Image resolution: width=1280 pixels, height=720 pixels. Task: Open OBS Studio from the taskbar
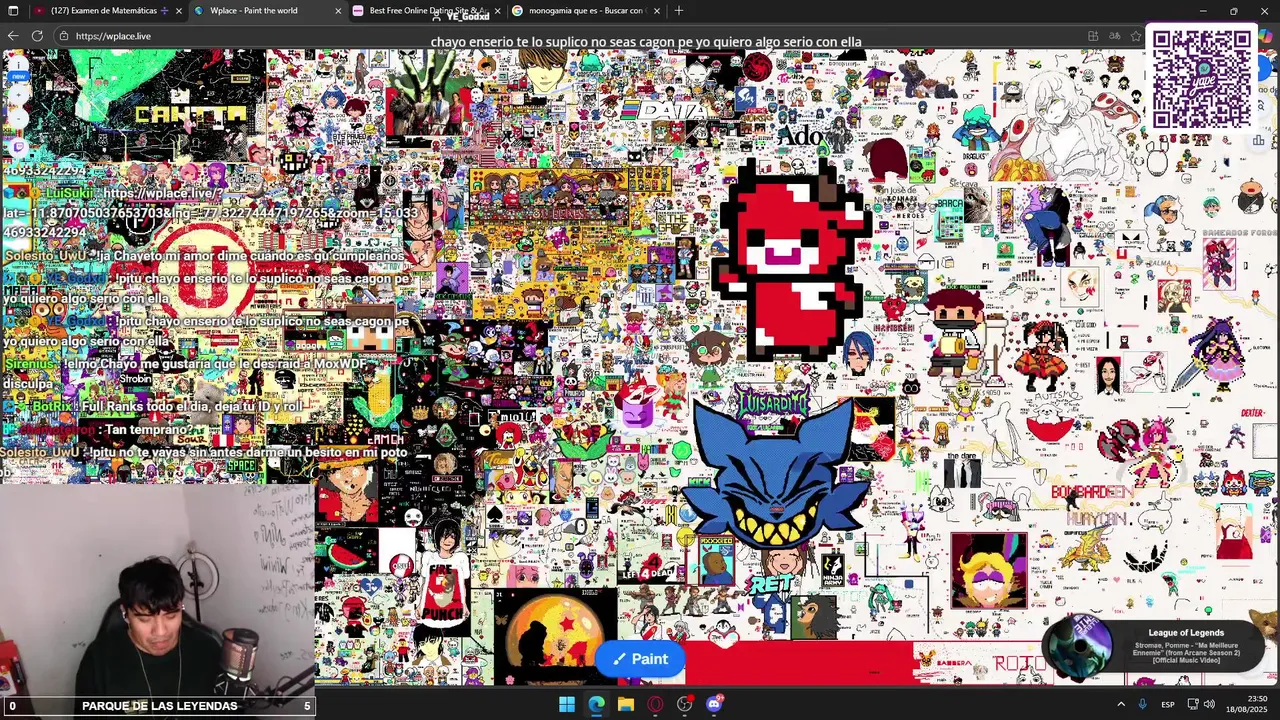coord(684,705)
